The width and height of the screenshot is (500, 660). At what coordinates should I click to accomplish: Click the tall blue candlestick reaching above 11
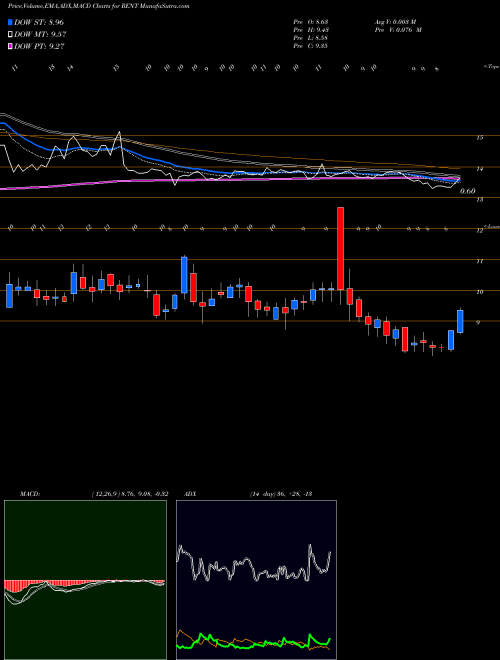click(x=184, y=275)
